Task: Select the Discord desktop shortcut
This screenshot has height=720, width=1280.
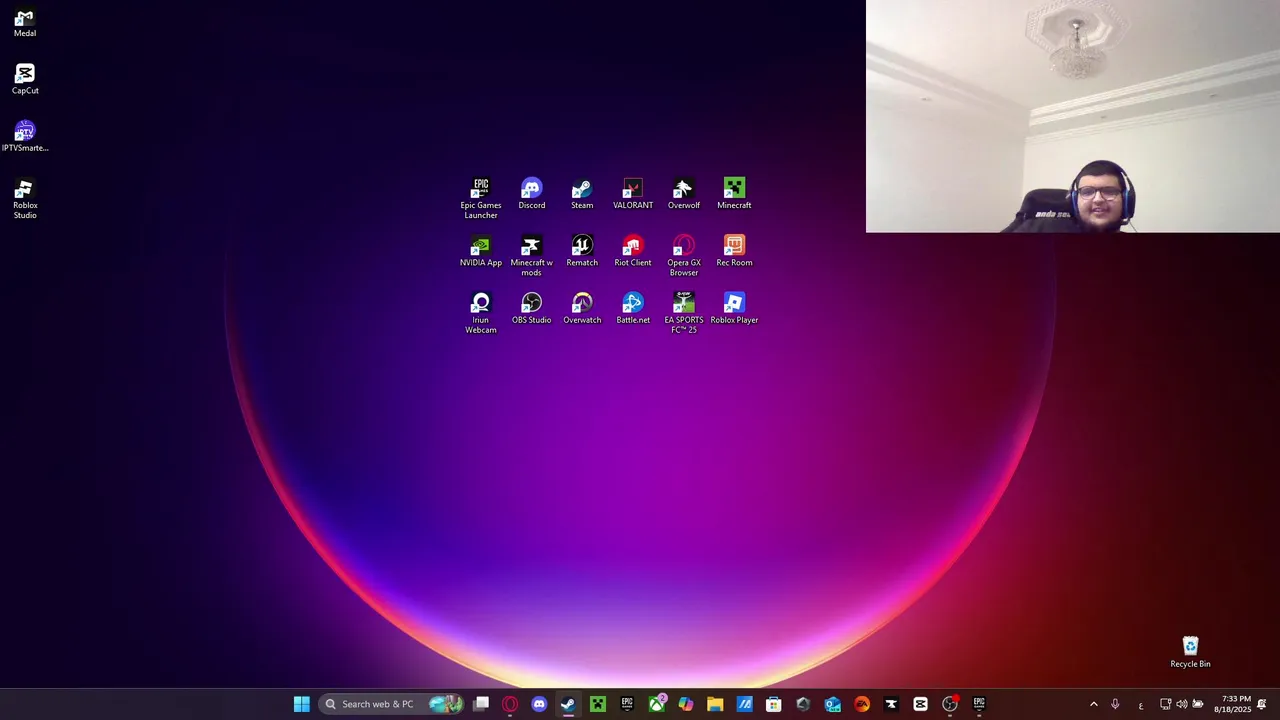Action: [x=532, y=194]
